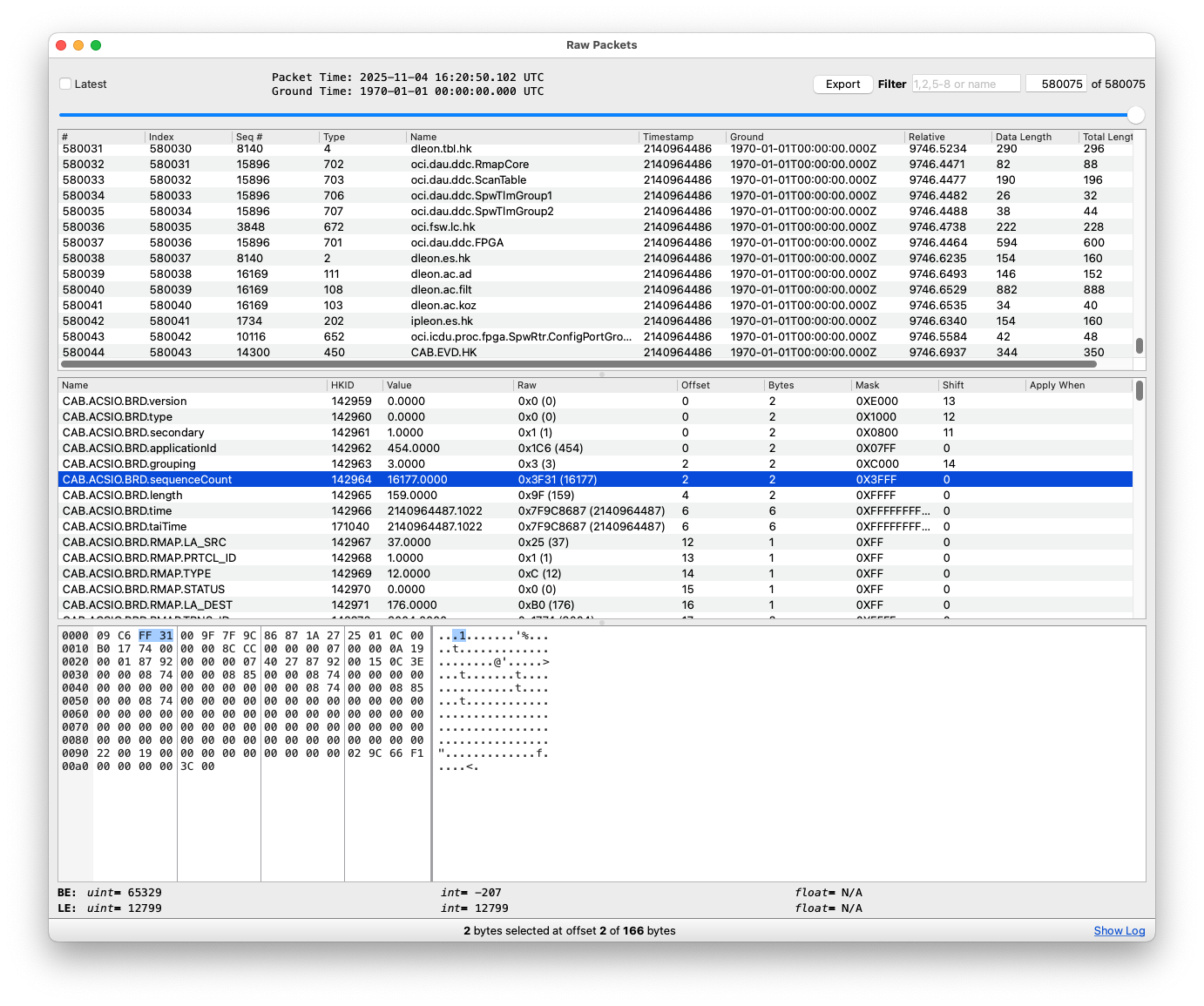Select CAB.ACSIO.BRD.sequenceCount field row
Screen dimensions: 1204x1006
(147, 480)
